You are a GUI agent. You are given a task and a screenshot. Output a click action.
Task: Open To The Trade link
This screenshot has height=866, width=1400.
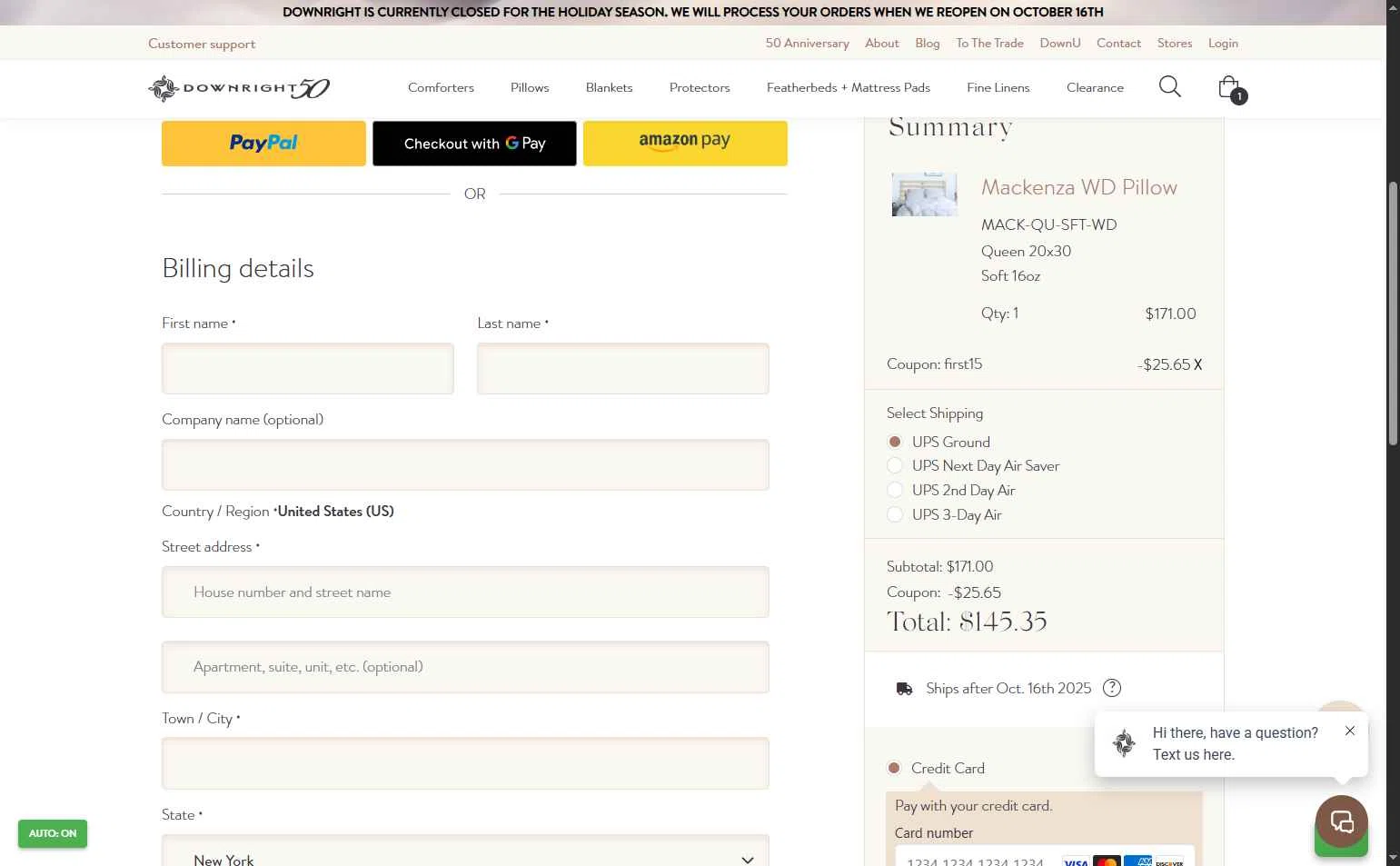989,43
